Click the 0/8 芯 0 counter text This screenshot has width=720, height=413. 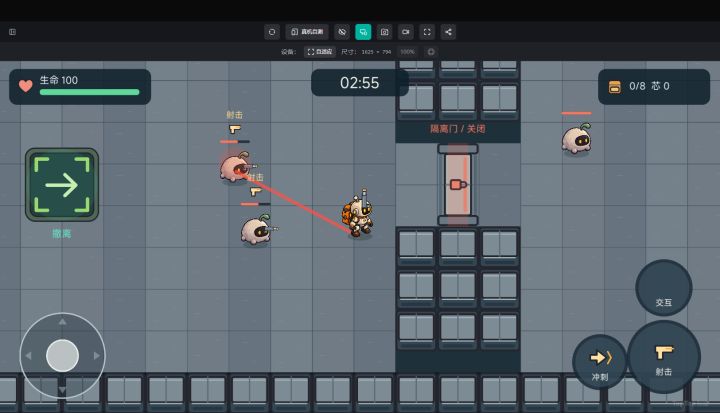[649, 86]
